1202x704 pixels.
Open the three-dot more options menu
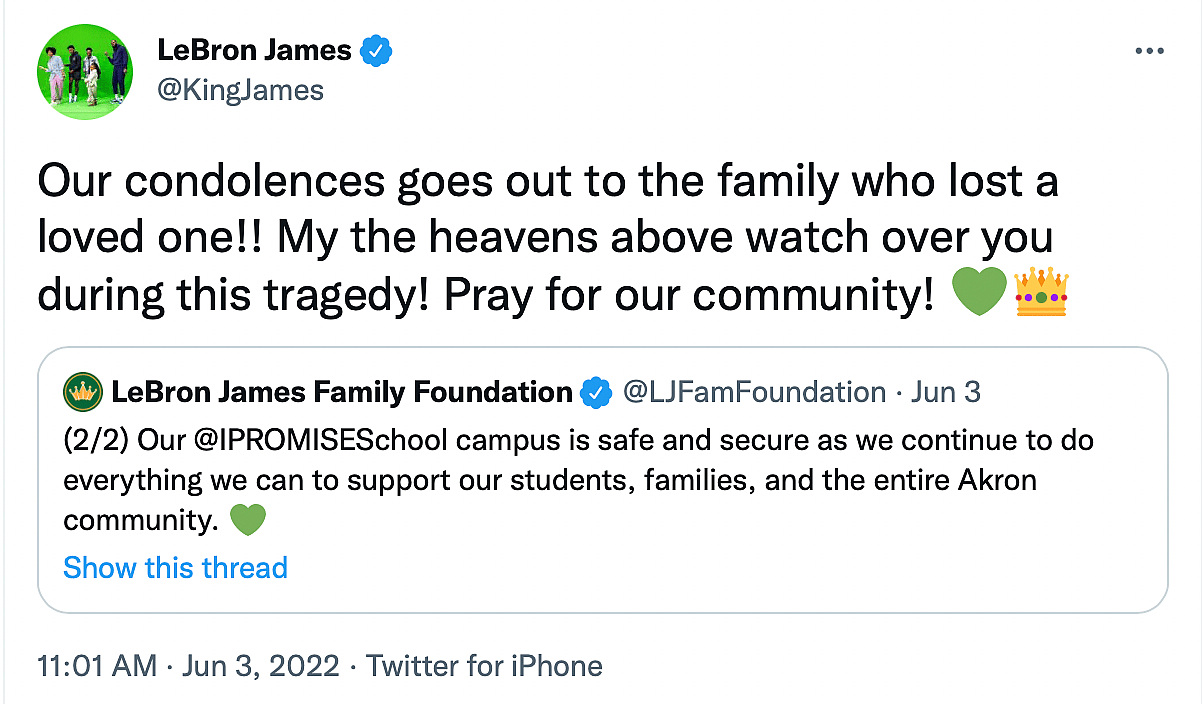[1149, 51]
